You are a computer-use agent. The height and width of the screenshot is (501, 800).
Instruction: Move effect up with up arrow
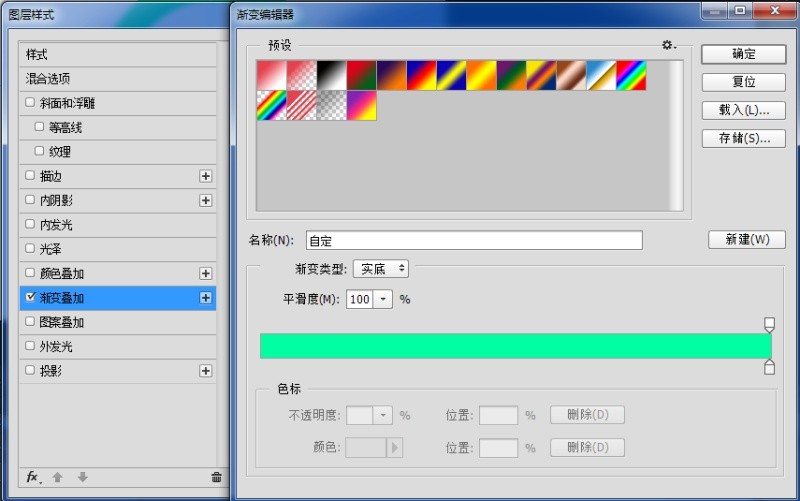click(57, 477)
